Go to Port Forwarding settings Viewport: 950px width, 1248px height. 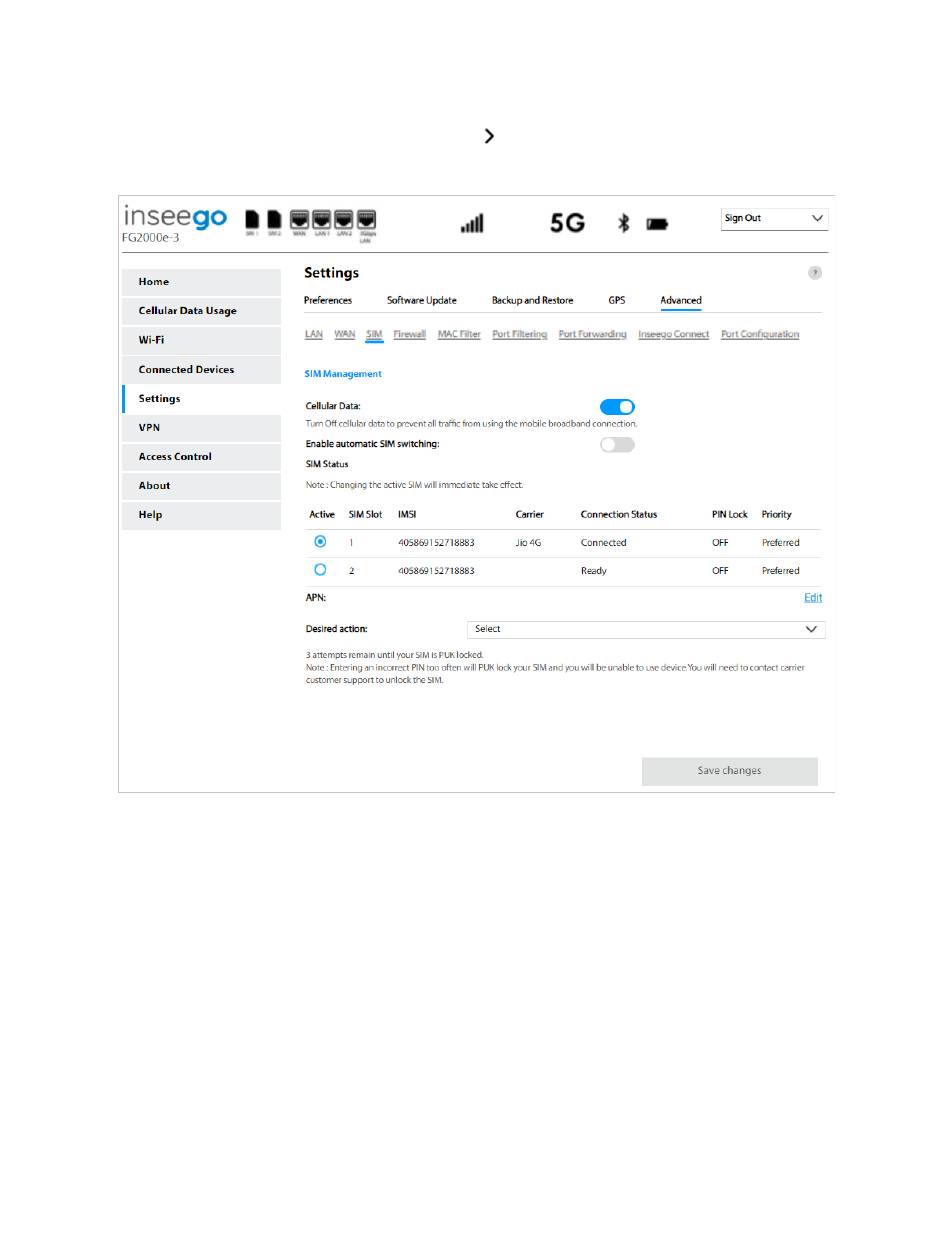593,334
